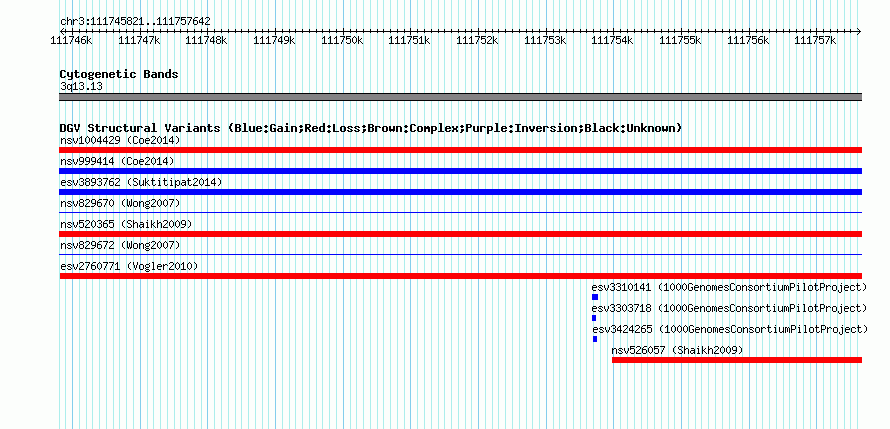
Task: Select the red loss bar for esv2760771
Action: [460, 276]
